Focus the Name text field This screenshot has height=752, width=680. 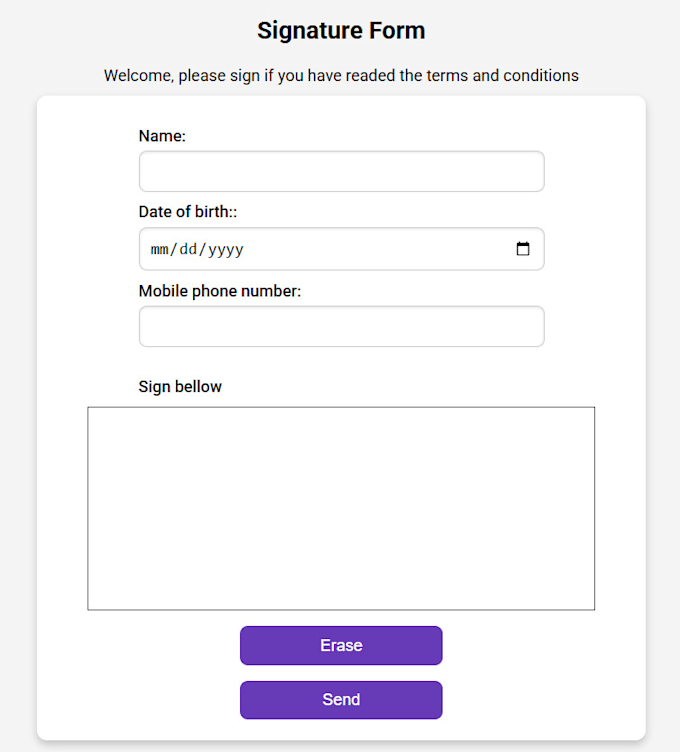tap(341, 171)
